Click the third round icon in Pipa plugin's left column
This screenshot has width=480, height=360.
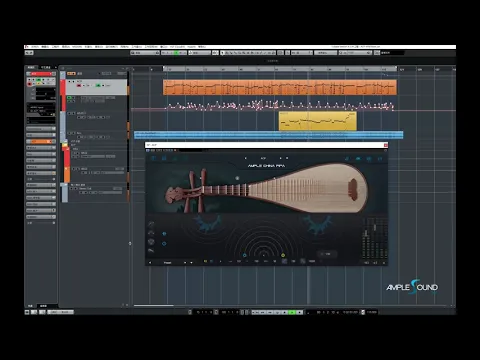coord(151,242)
